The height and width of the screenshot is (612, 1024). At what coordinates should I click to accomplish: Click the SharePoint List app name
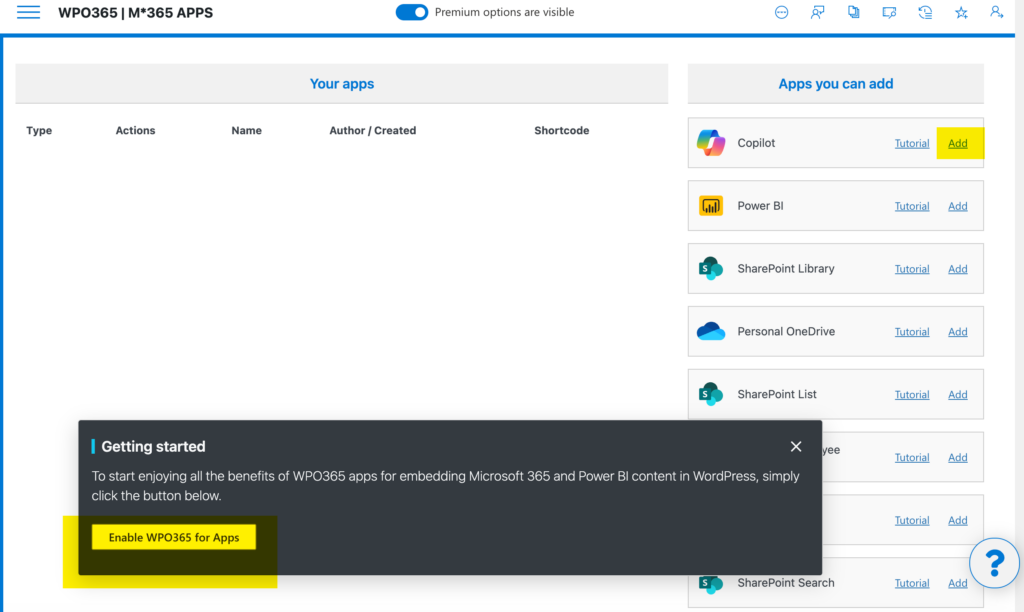[777, 394]
